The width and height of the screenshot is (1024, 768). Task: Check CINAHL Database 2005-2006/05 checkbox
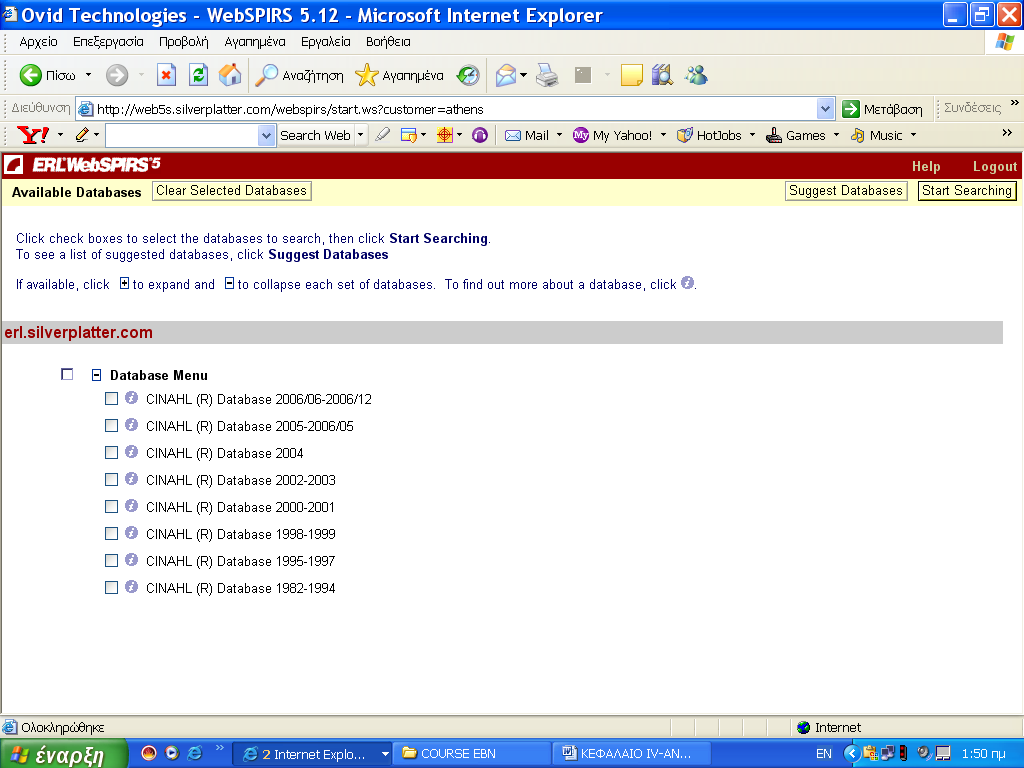112,426
